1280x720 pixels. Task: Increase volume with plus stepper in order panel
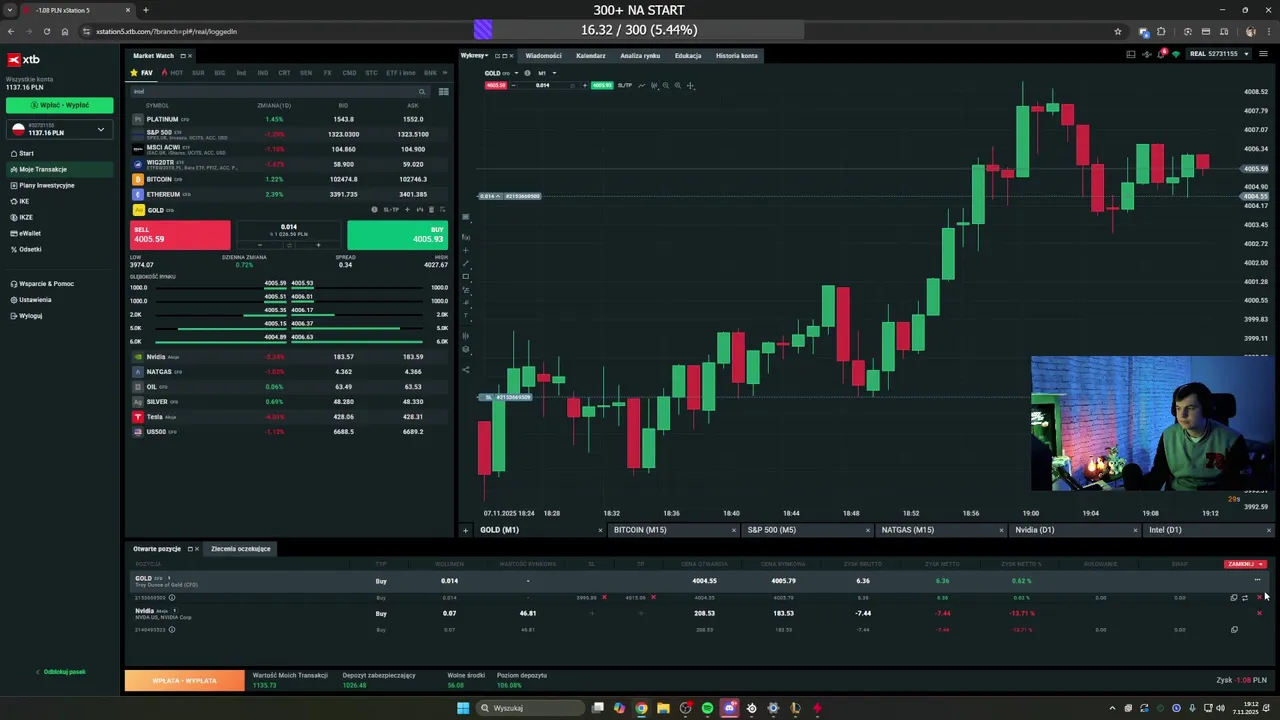click(x=318, y=245)
